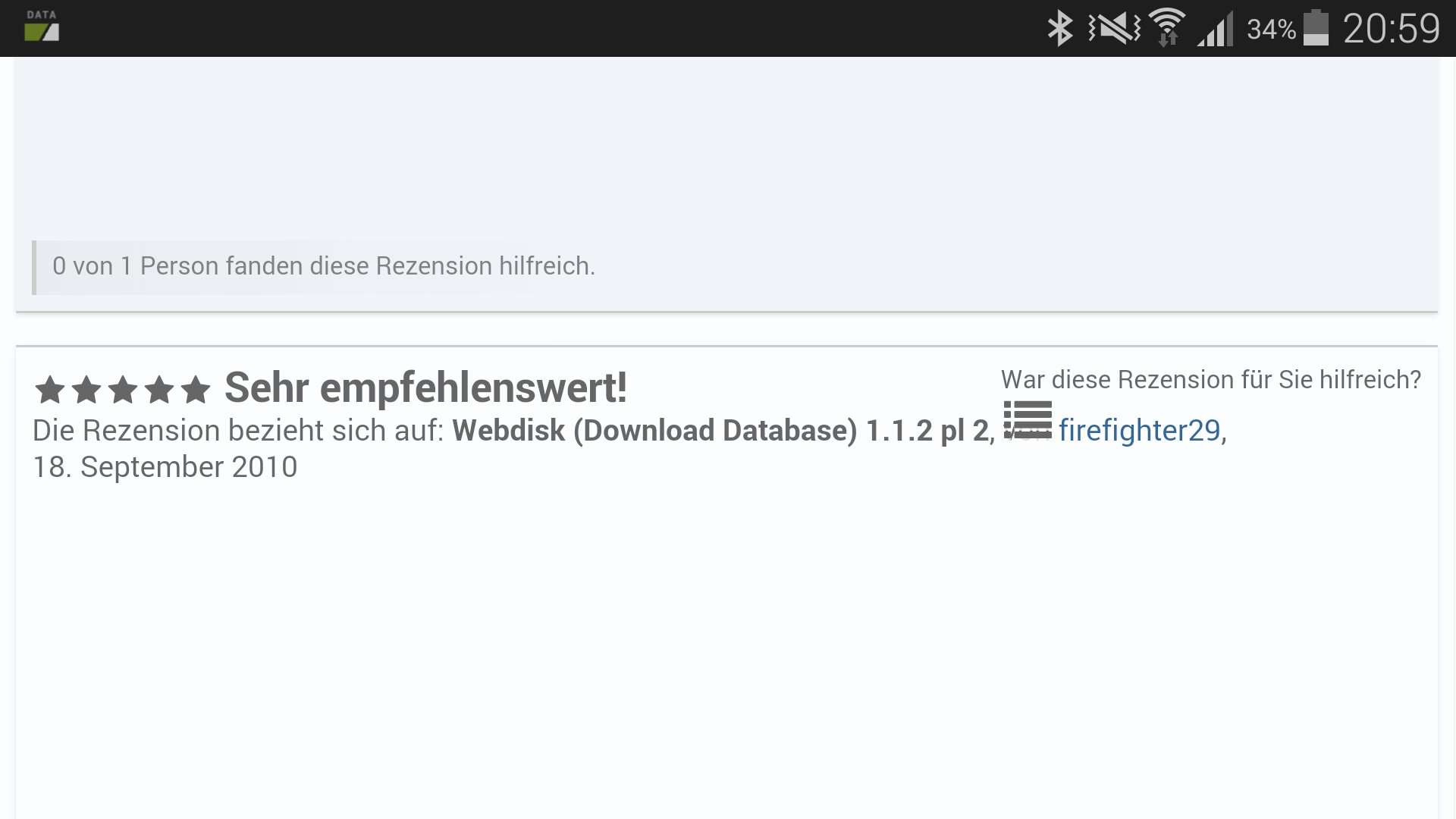1456x819 pixels.
Task: Tap the mobile signal strength icon
Action: [x=1216, y=30]
